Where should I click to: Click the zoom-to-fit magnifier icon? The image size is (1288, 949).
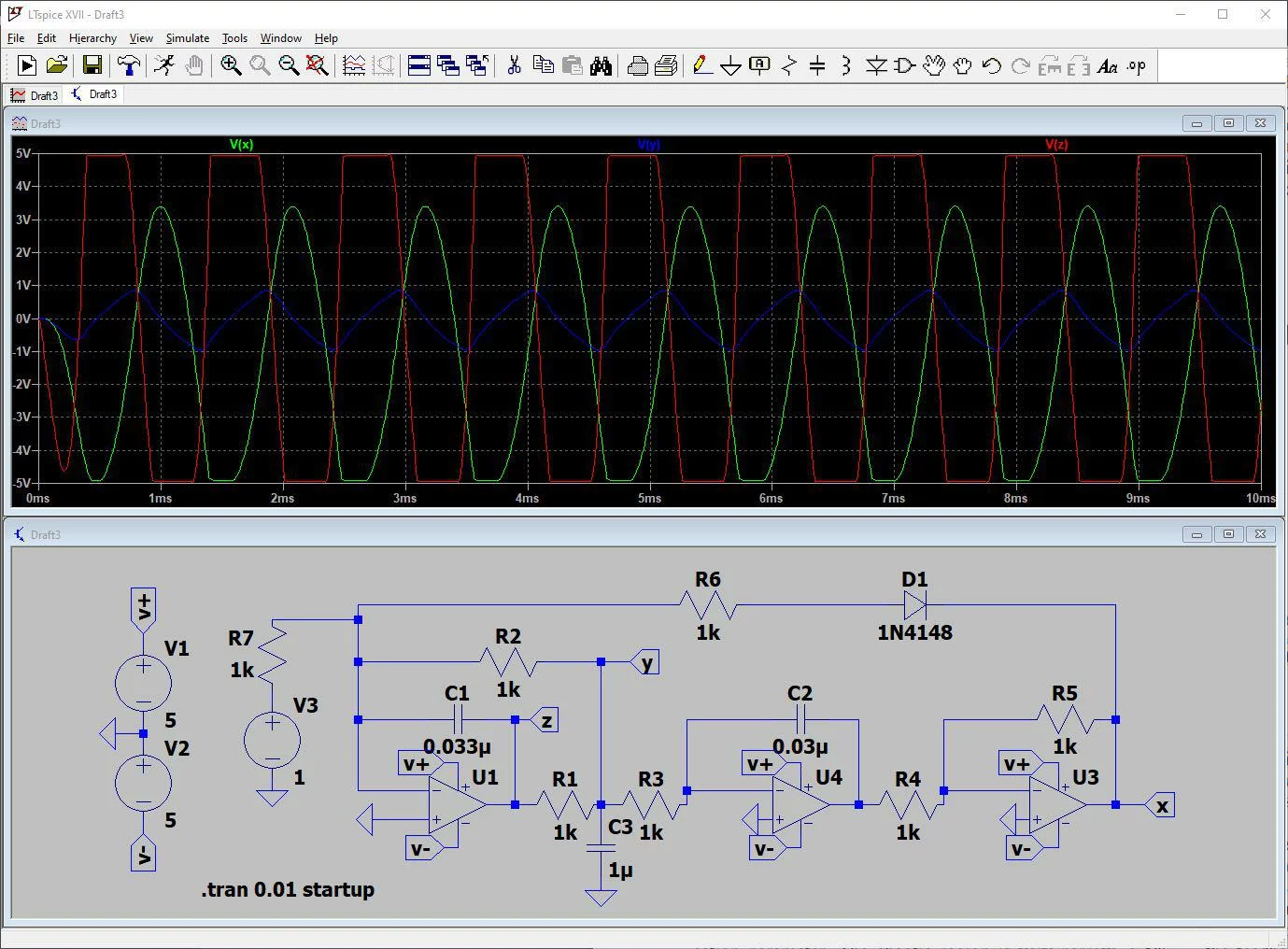[x=318, y=65]
